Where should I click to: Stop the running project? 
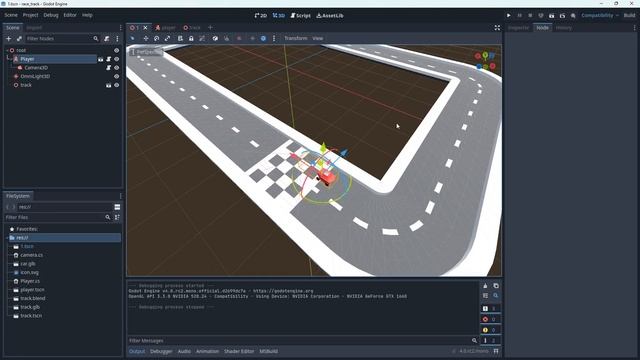530,16
